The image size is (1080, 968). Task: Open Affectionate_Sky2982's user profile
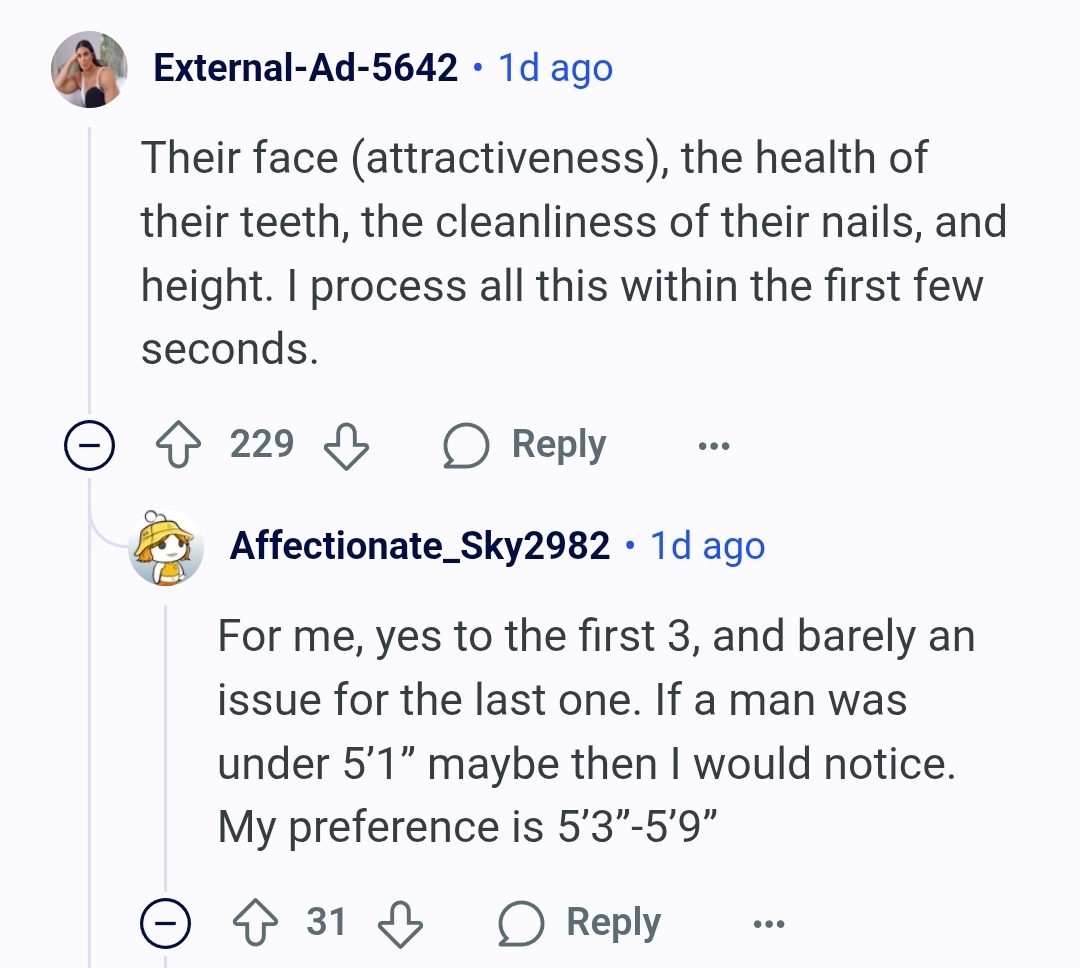tap(419, 546)
